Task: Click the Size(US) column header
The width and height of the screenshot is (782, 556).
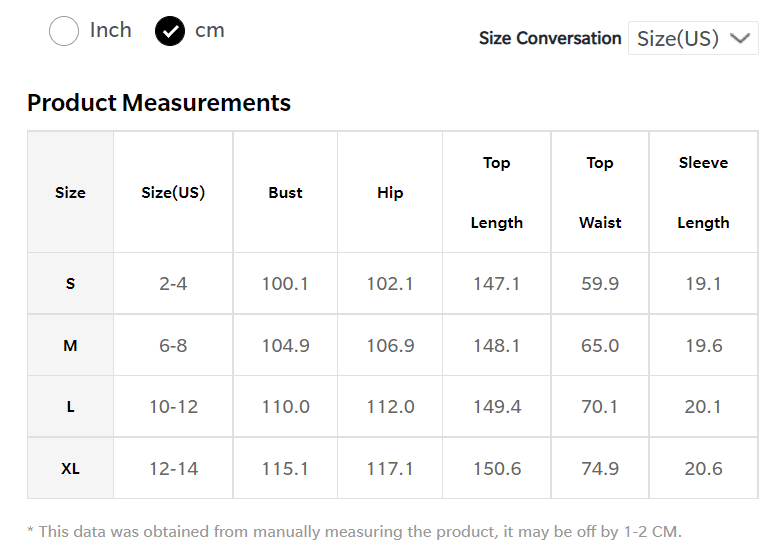Action: point(173,193)
